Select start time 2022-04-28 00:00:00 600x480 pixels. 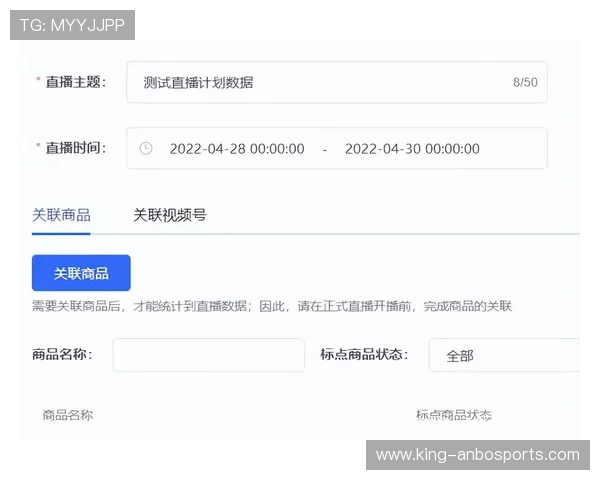coord(237,149)
